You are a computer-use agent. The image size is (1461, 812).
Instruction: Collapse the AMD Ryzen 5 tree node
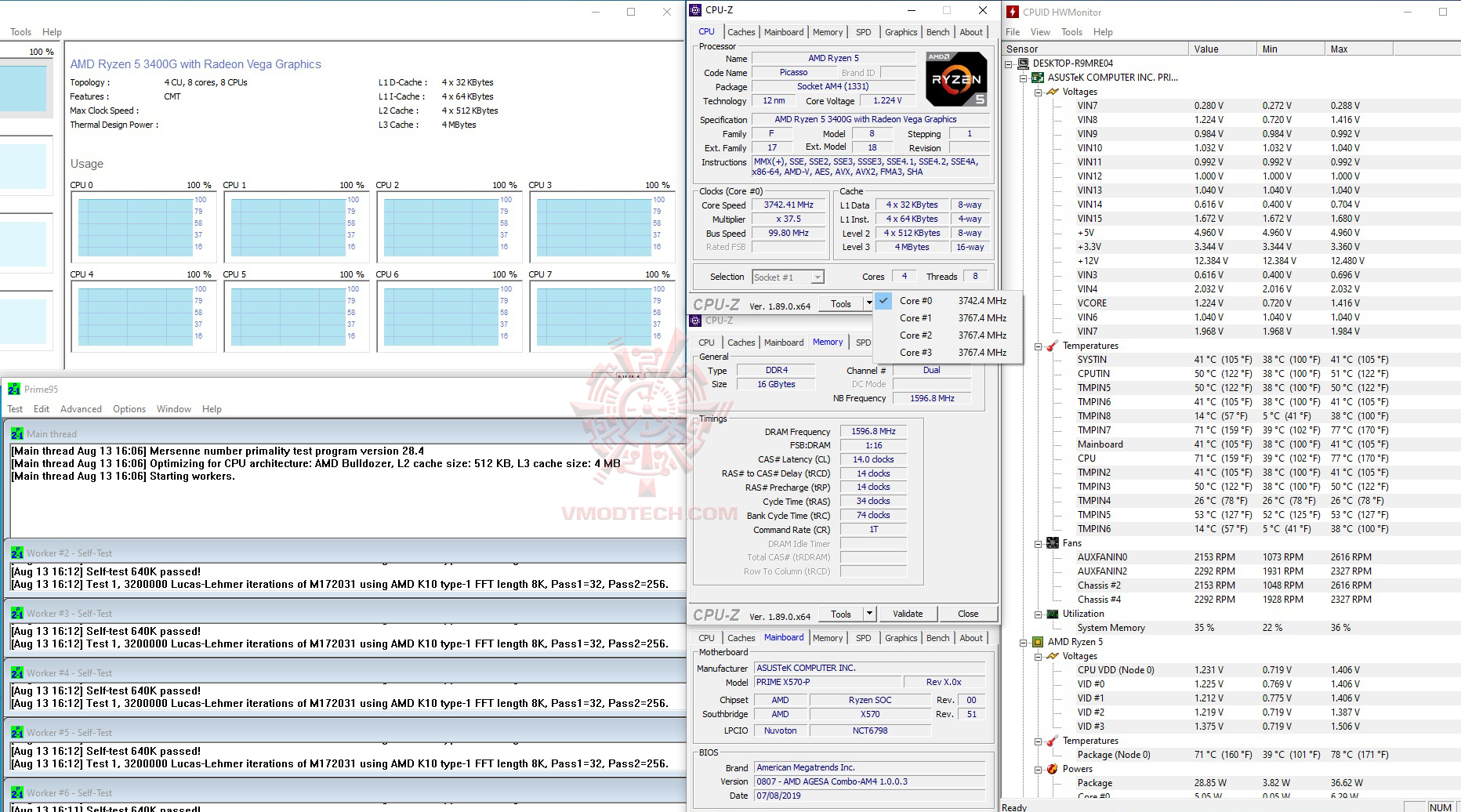click(x=1024, y=642)
